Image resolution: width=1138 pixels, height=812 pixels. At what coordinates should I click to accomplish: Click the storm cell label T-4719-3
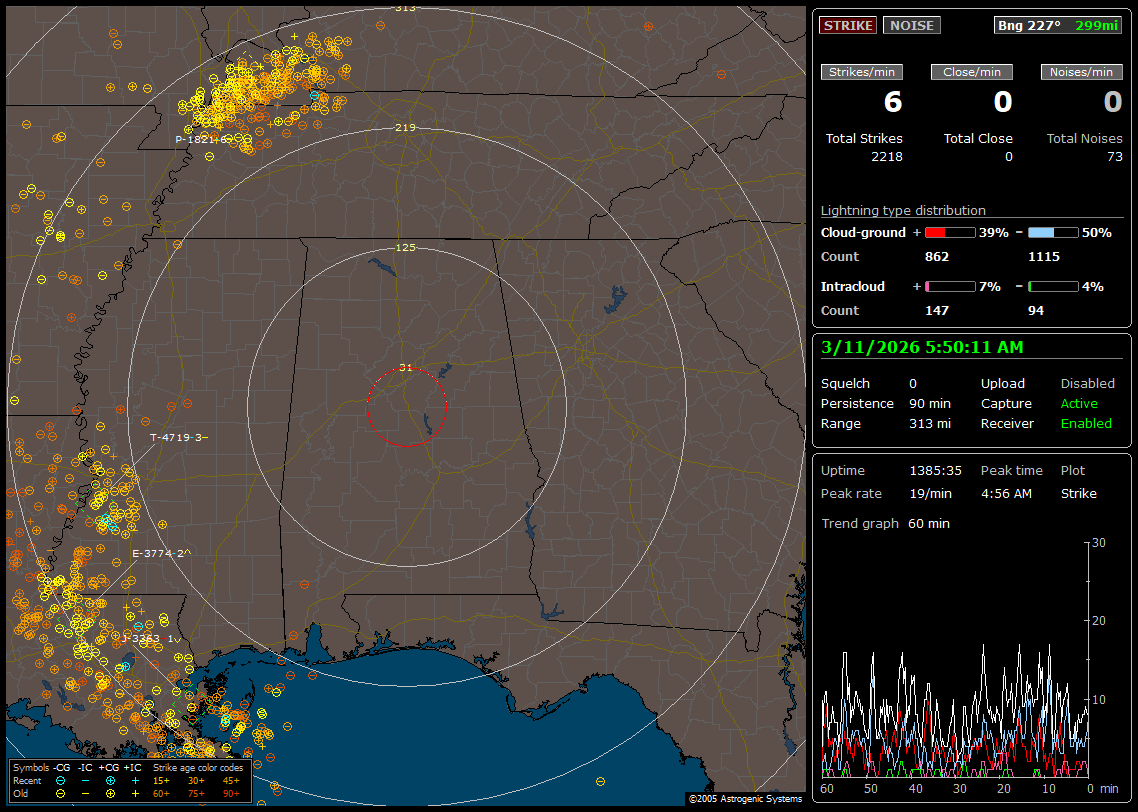pyautogui.click(x=179, y=438)
